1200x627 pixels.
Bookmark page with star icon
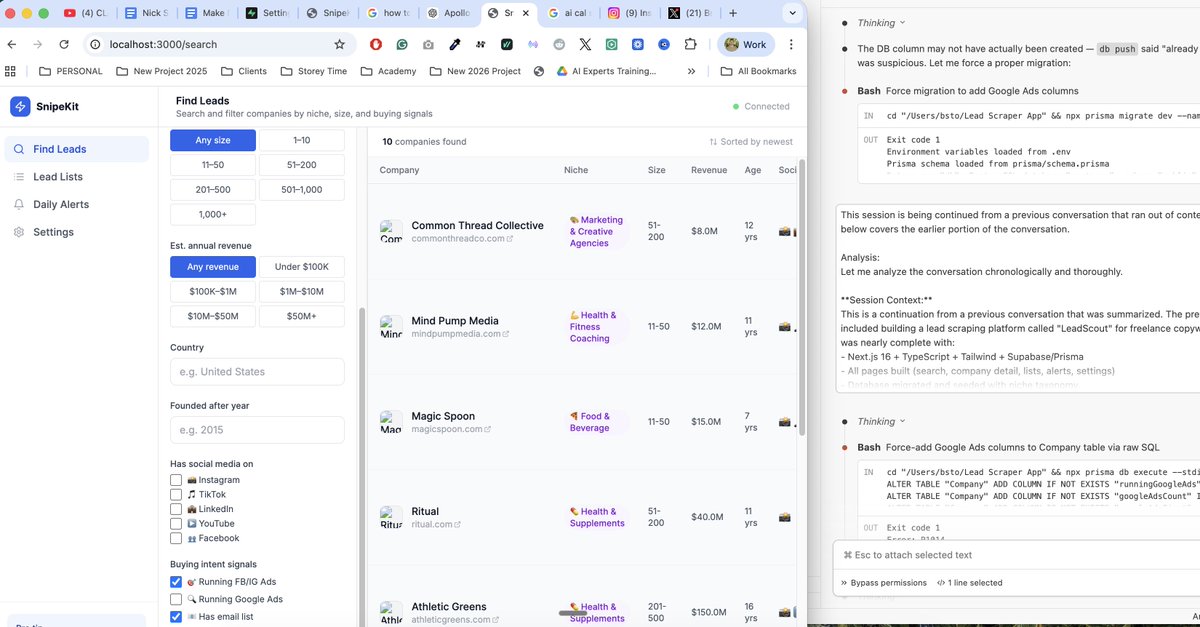point(339,44)
